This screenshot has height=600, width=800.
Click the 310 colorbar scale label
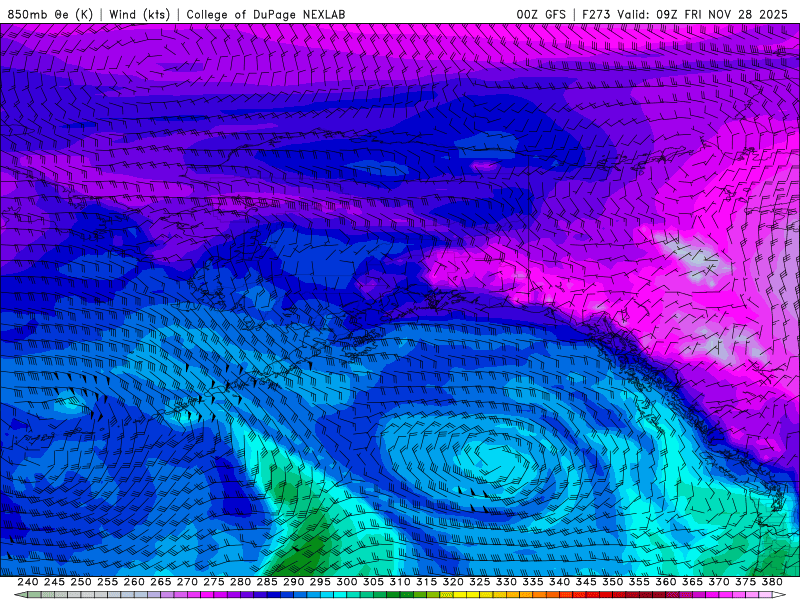(400, 582)
